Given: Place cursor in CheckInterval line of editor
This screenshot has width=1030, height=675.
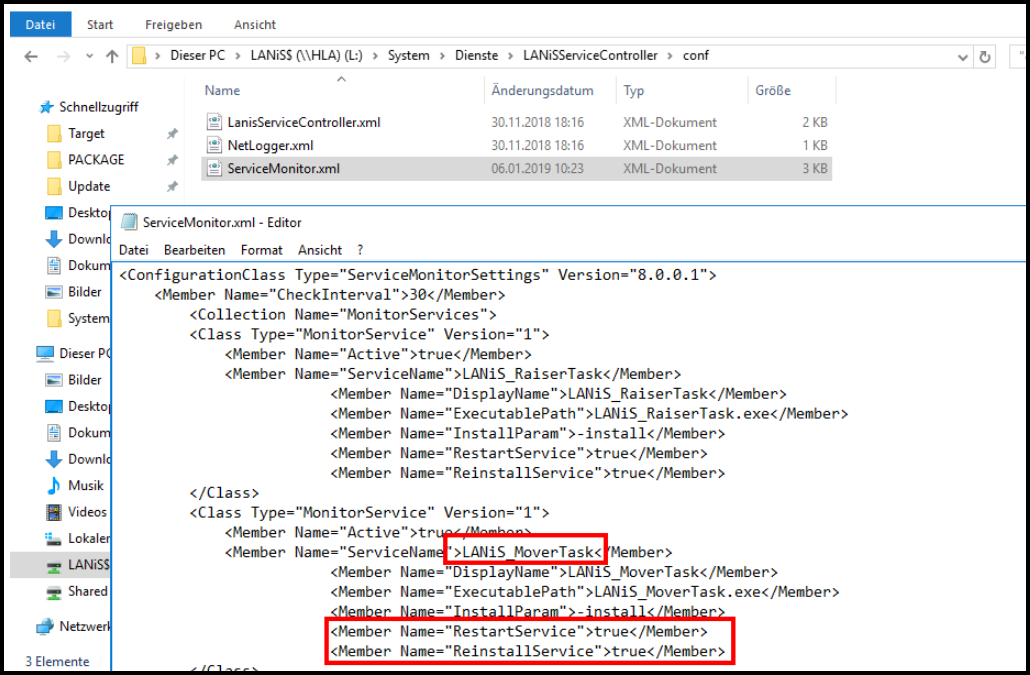Looking at the screenshot, I should [x=330, y=295].
